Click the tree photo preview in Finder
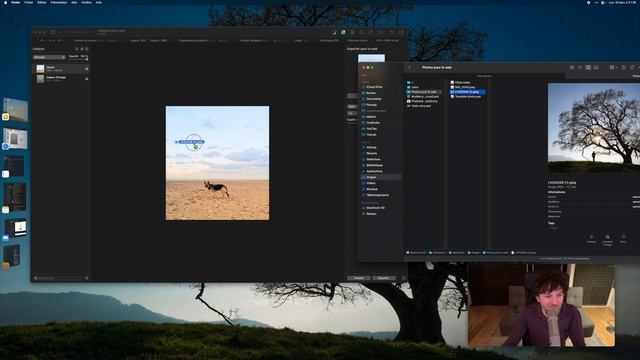This screenshot has height=360, width=640. (x=593, y=128)
